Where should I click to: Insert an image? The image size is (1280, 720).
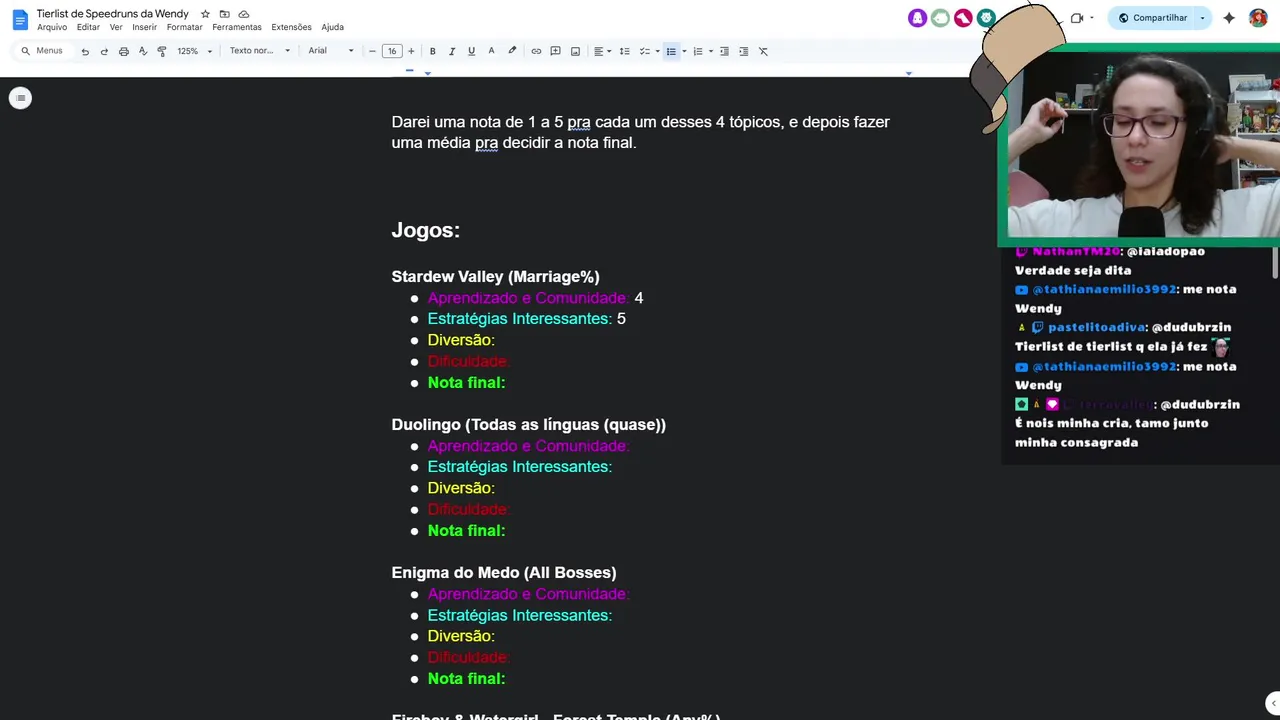click(x=575, y=51)
